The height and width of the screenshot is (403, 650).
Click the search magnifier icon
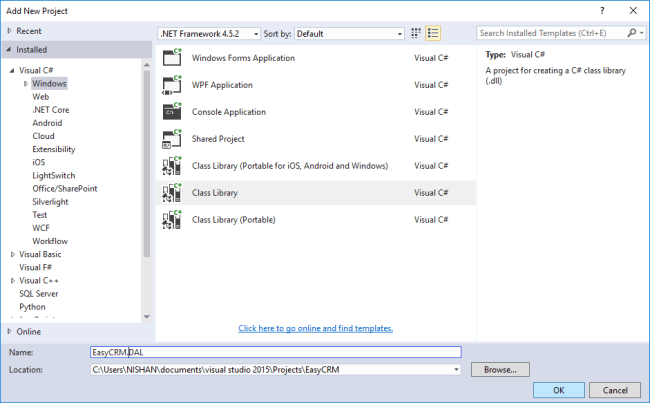tap(631, 33)
